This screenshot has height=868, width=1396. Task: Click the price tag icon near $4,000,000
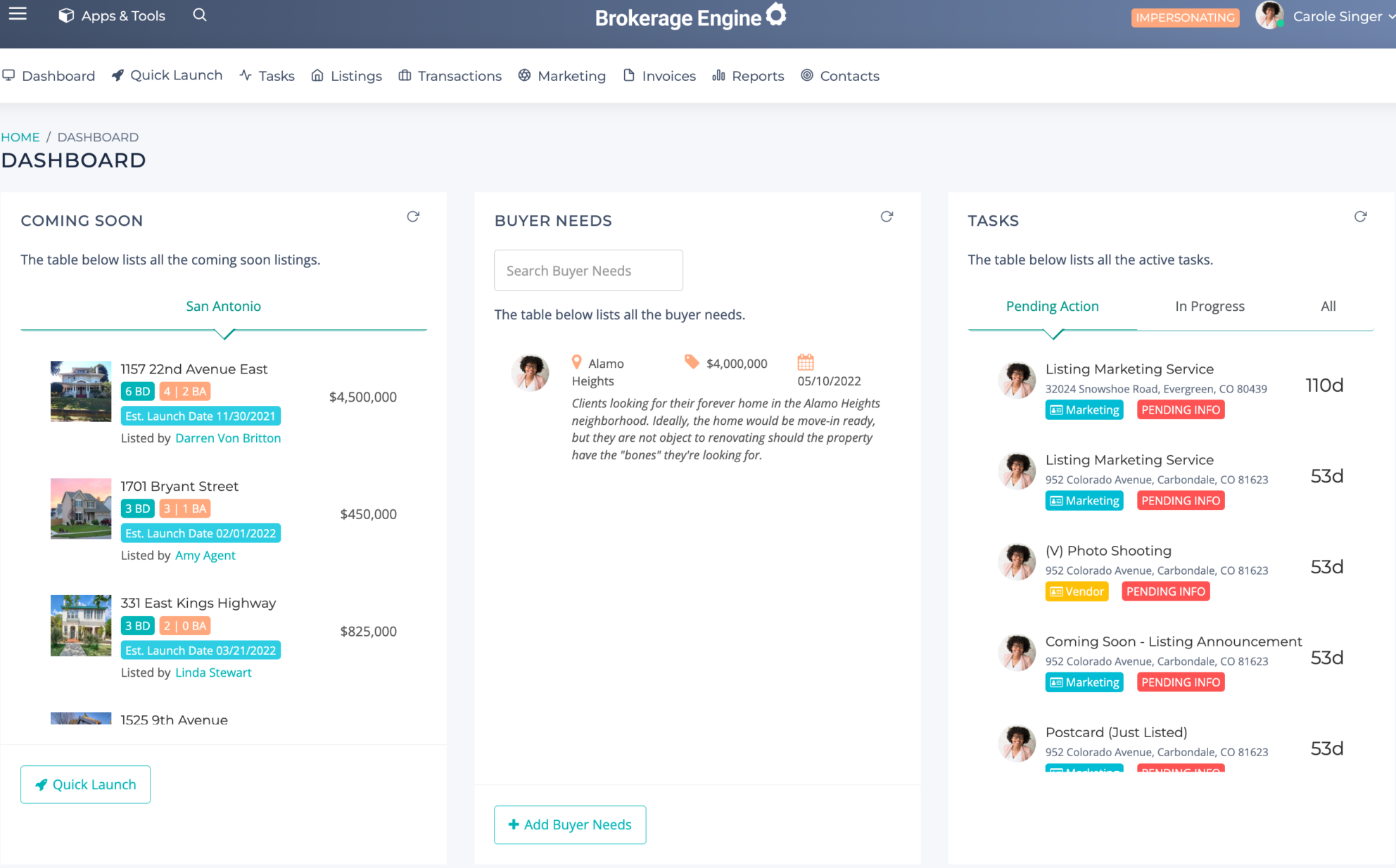[x=691, y=362]
